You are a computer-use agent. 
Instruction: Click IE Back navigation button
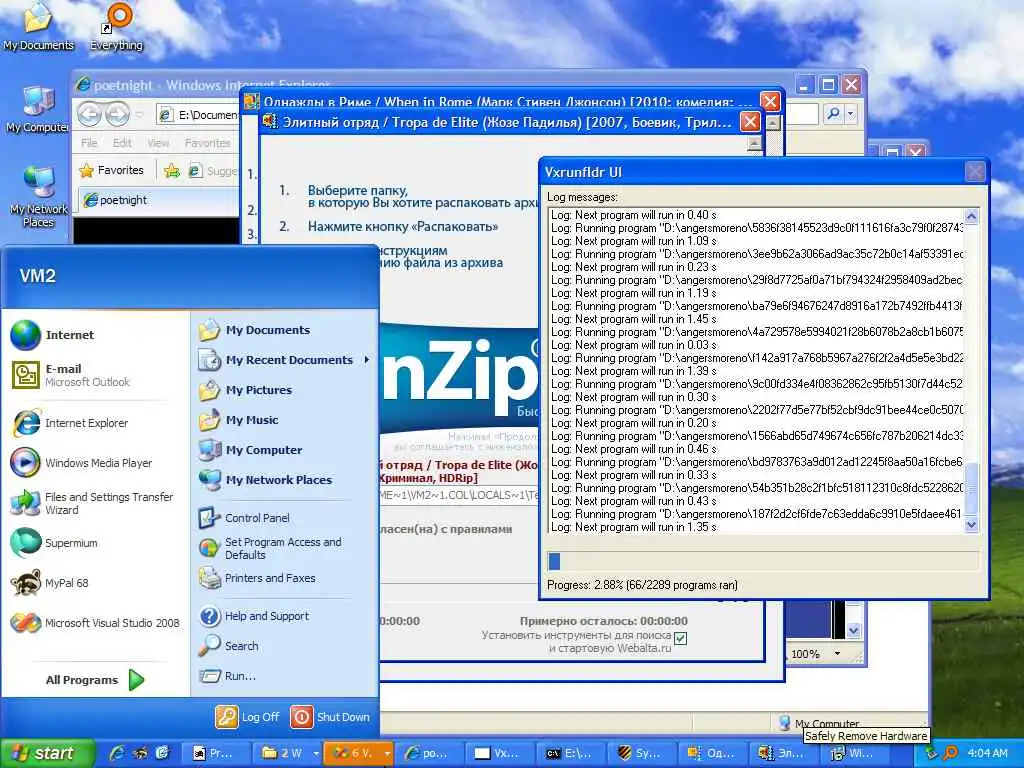89,115
